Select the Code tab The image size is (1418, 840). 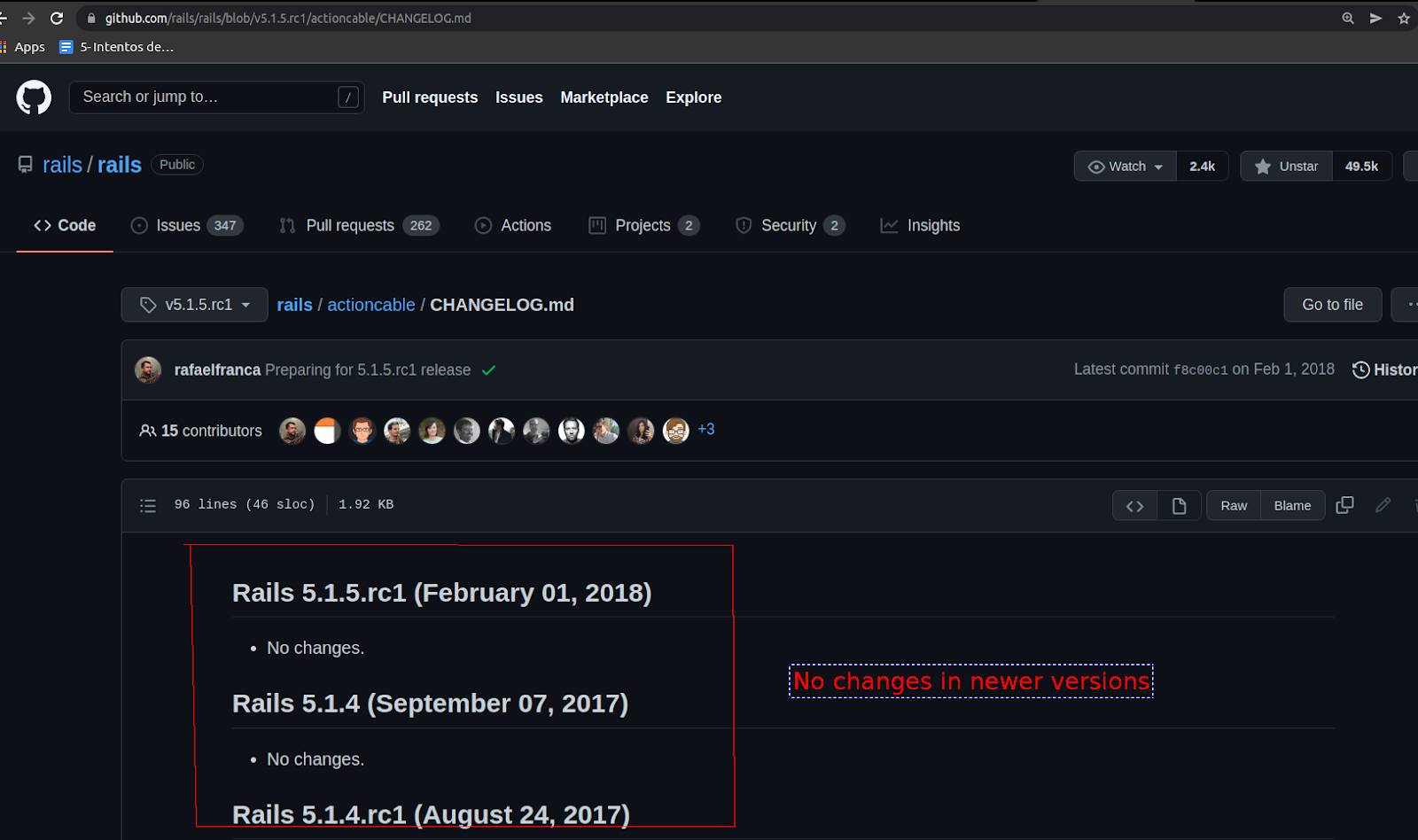point(65,226)
